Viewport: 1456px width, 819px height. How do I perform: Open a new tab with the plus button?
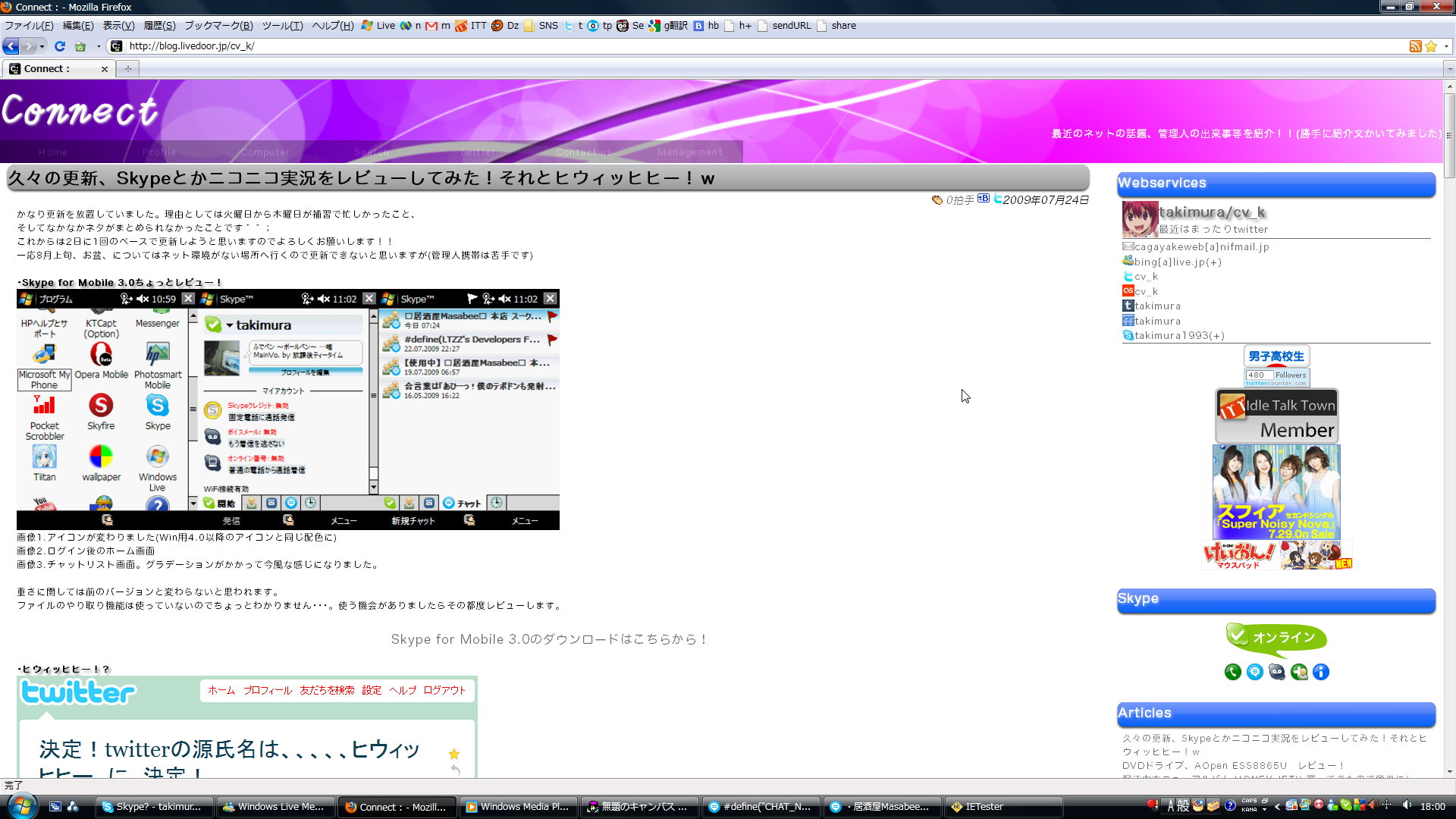(128, 69)
